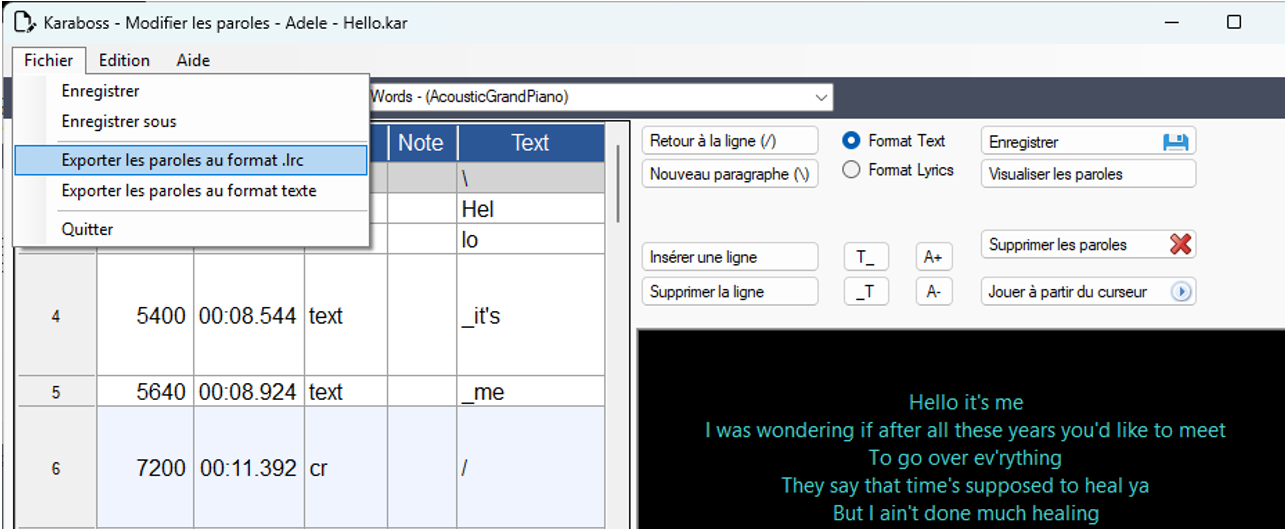Click the blue floppy disk save icon
This screenshot has height=529, width=1285.
click(1175, 142)
